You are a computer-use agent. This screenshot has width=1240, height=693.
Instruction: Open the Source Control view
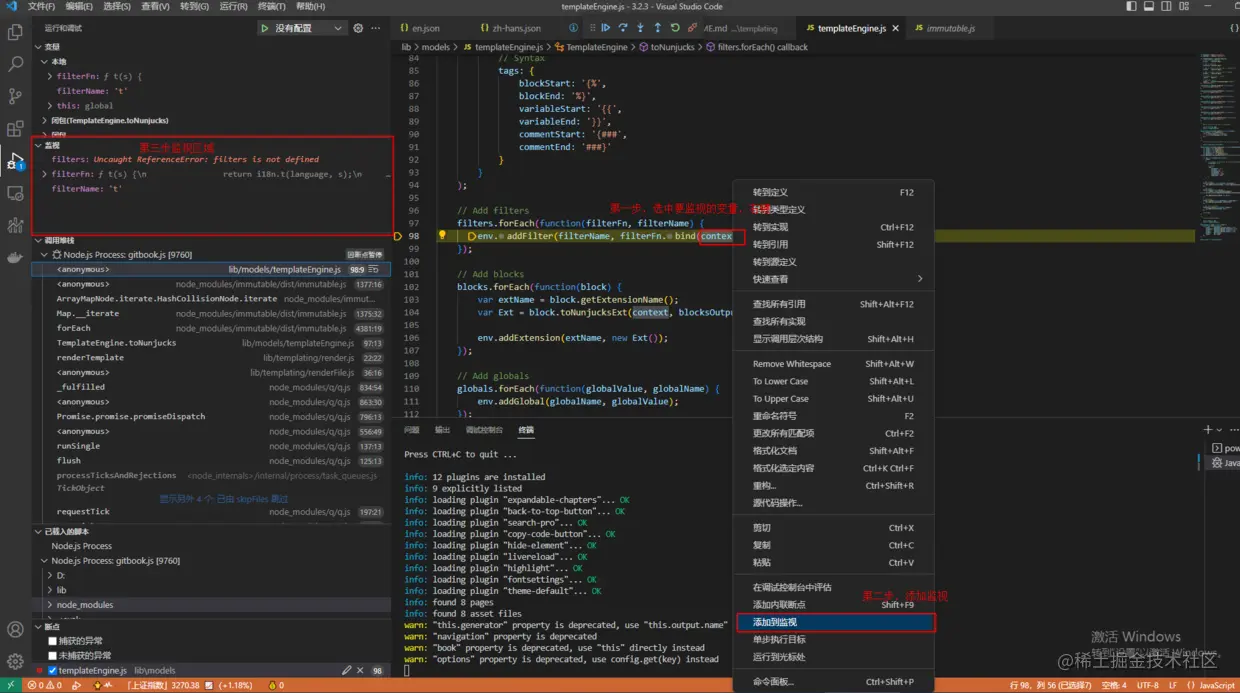(15, 96)
